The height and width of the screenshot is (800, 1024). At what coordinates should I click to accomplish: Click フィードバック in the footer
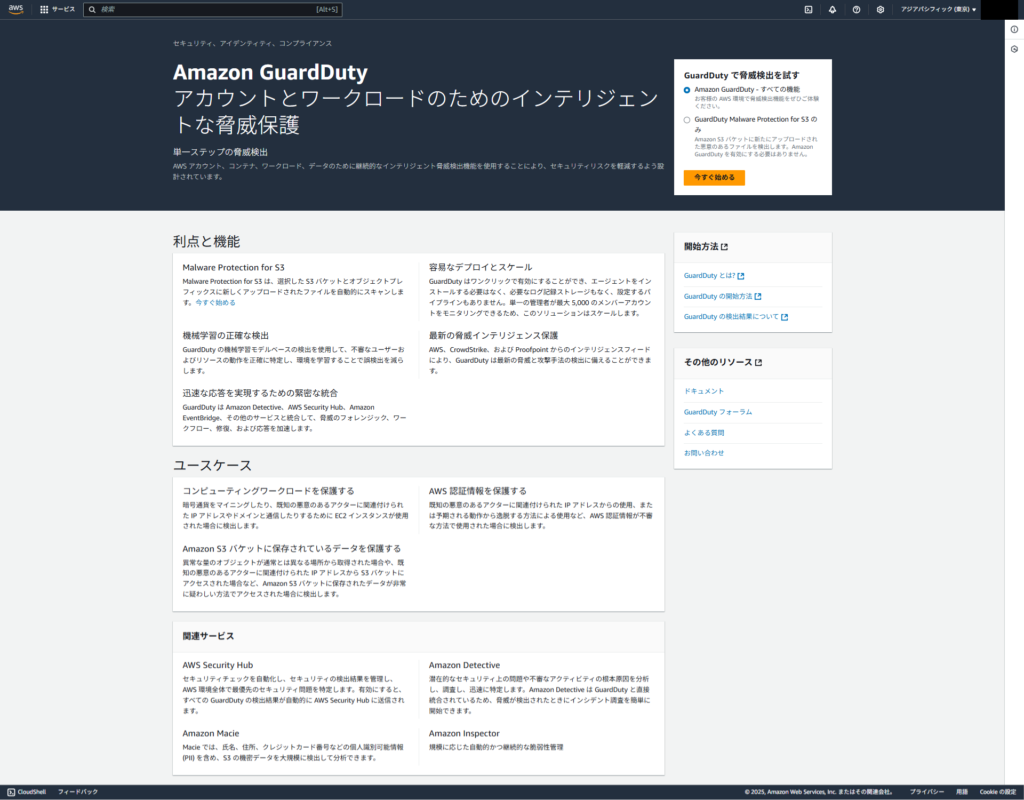tap(78, 792)
